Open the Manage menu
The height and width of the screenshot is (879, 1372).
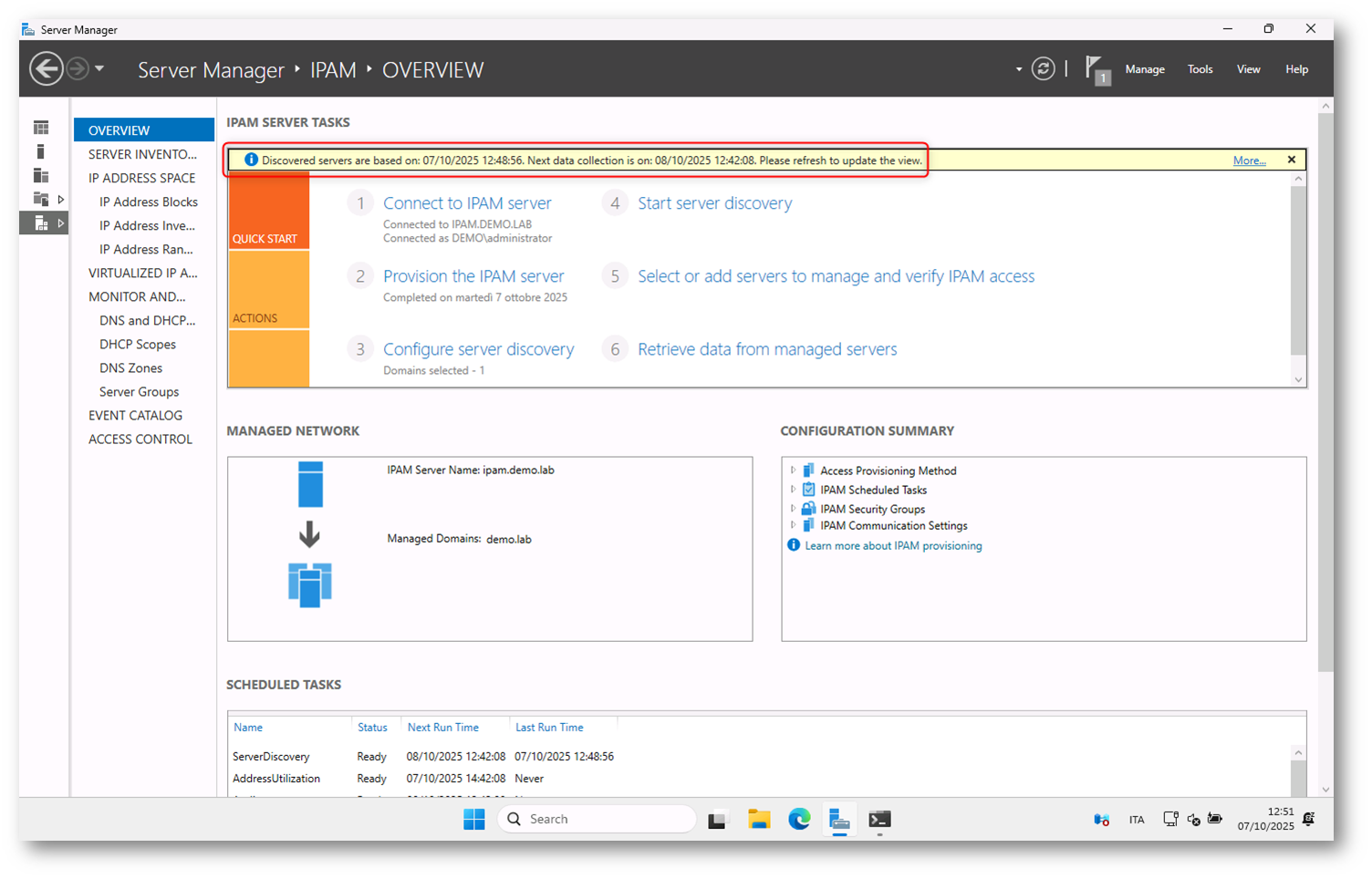(1144, 69)
